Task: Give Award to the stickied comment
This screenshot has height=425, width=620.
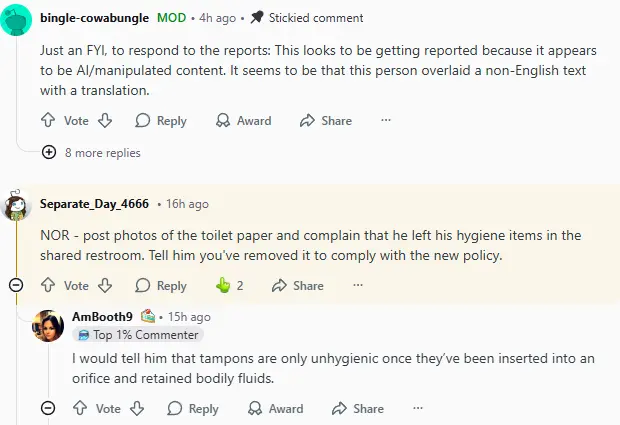Action: click(243, 120)
